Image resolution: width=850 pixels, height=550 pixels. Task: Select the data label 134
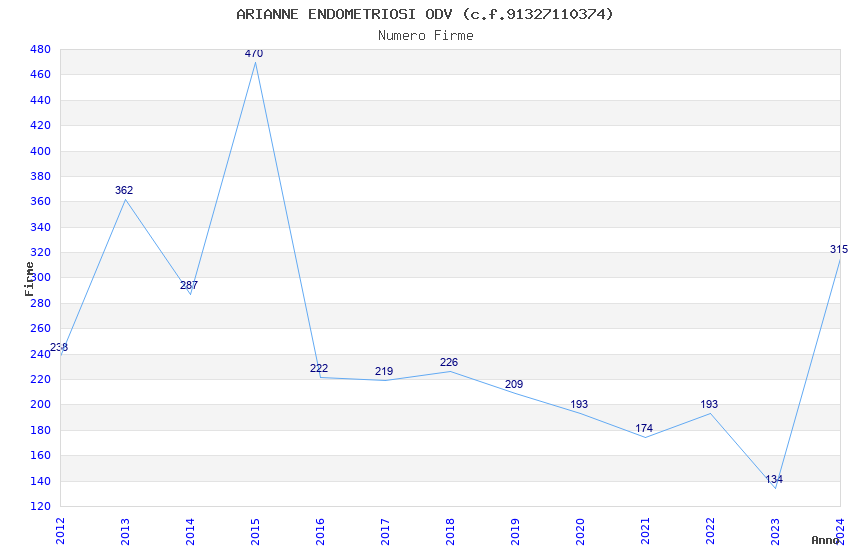(774, 480)
